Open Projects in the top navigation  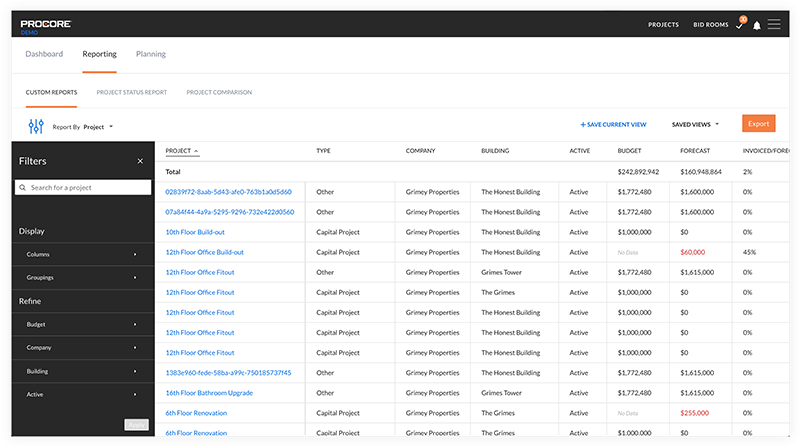[x=663, y=24]
